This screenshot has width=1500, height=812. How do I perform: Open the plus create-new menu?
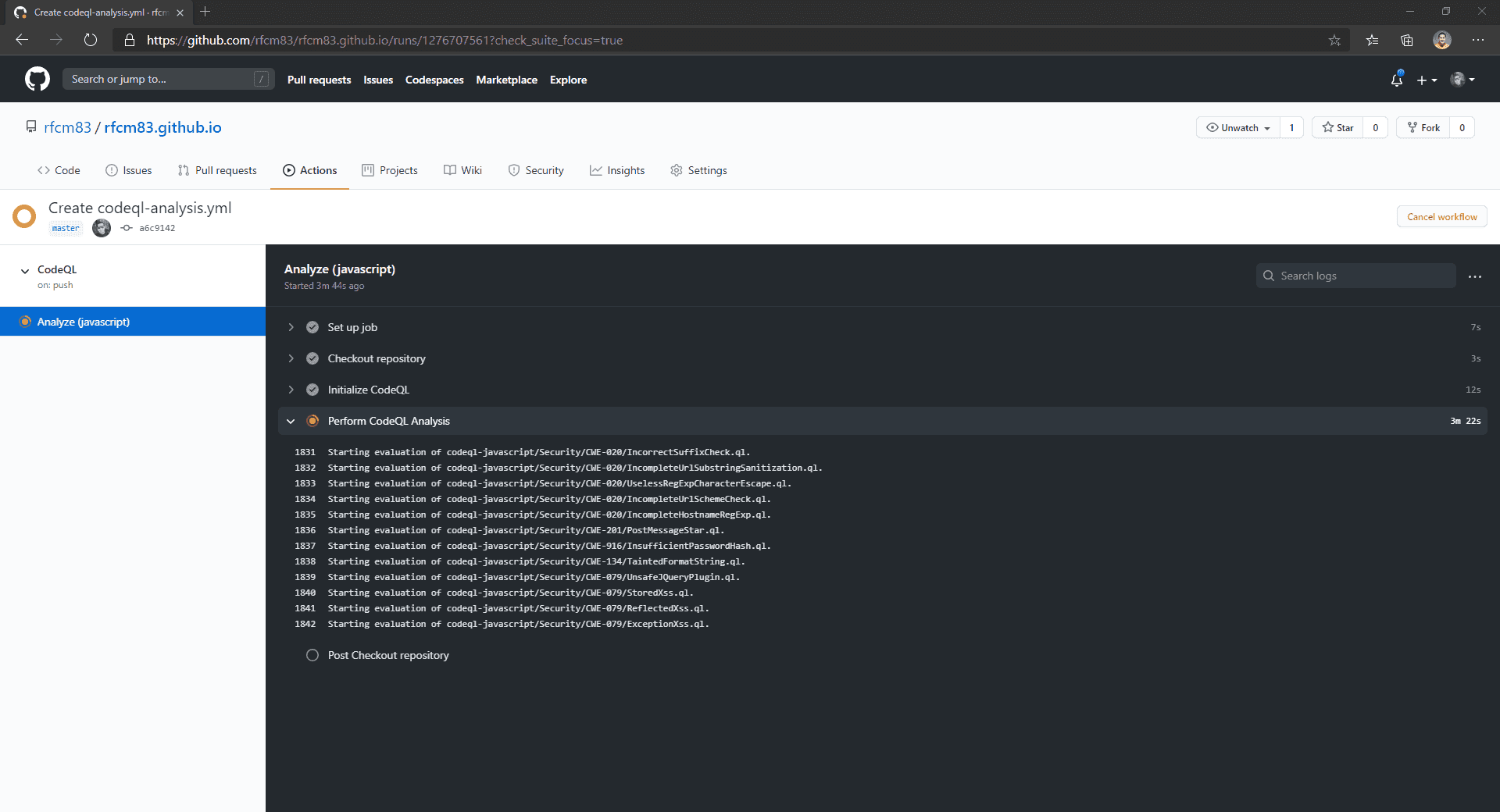tap(1427, 80)
